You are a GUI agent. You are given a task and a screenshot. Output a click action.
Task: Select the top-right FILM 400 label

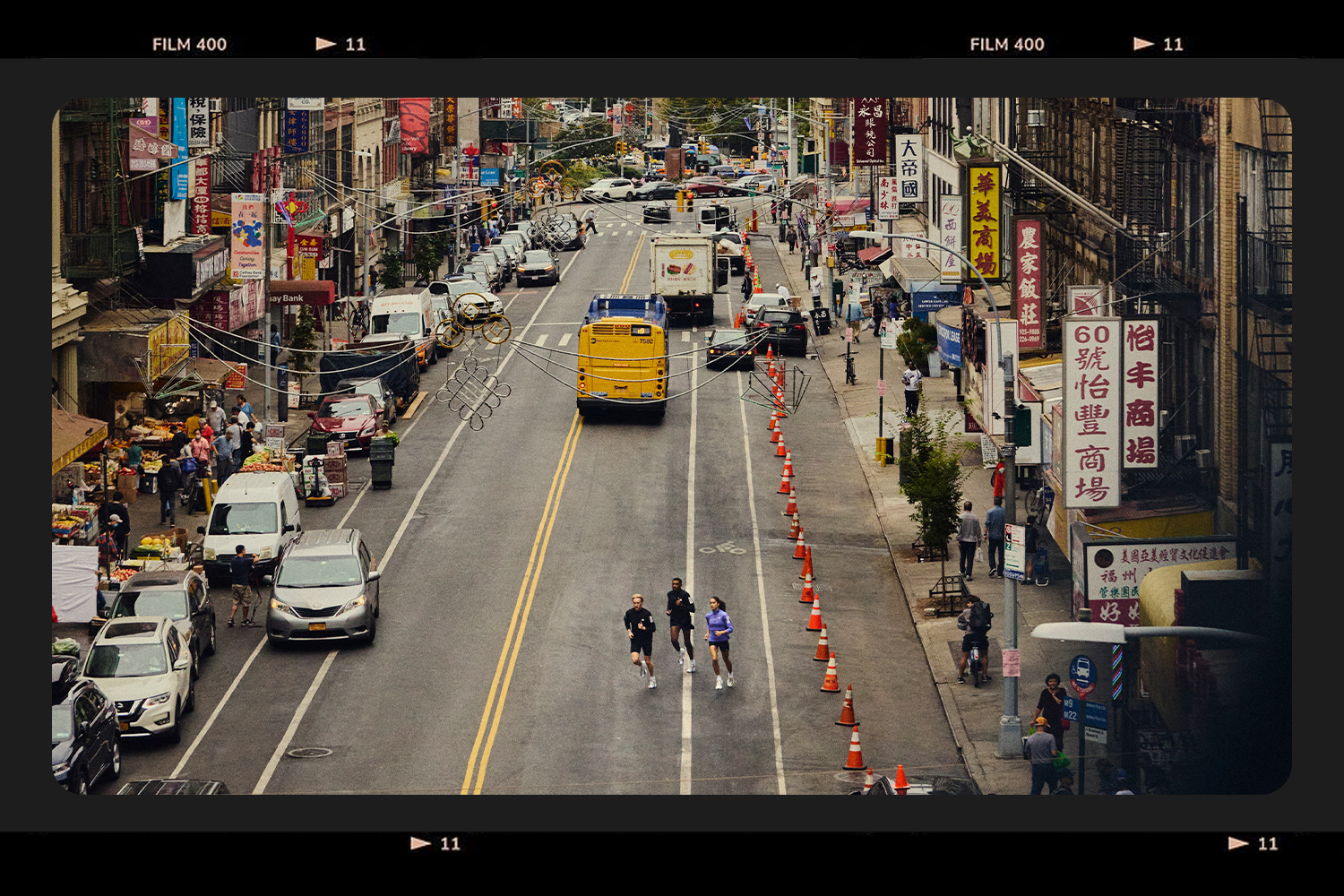coord(1007,44)
